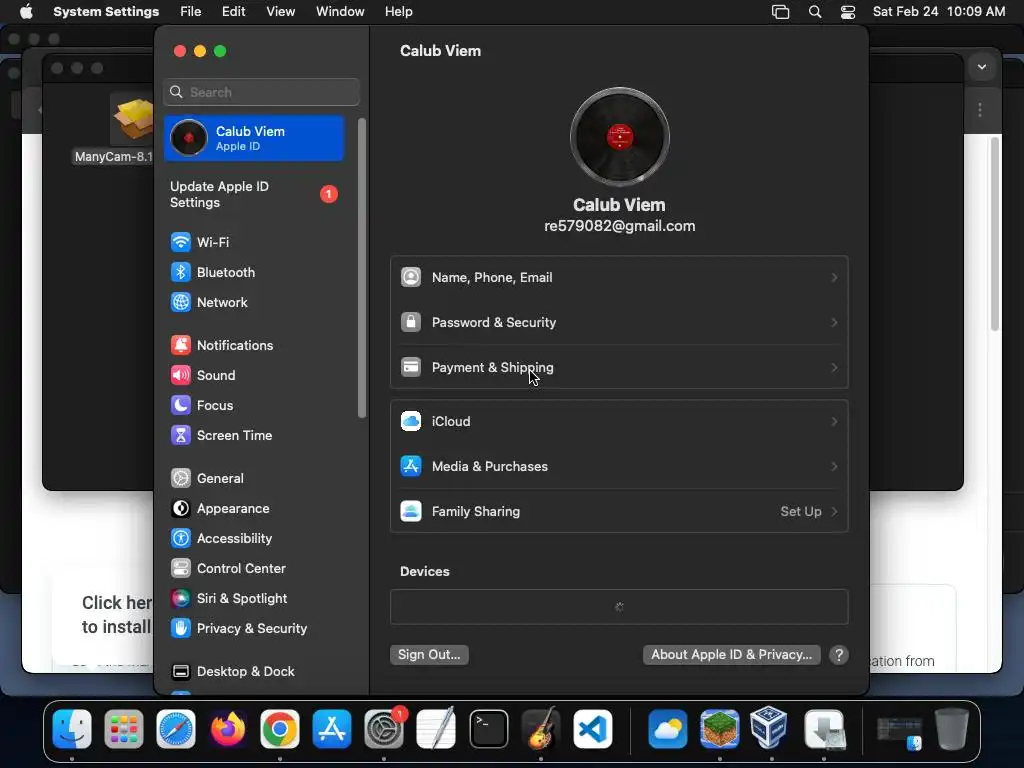
Task: Launch Minecraft from the Dock
Action: (x=720, y=729)
